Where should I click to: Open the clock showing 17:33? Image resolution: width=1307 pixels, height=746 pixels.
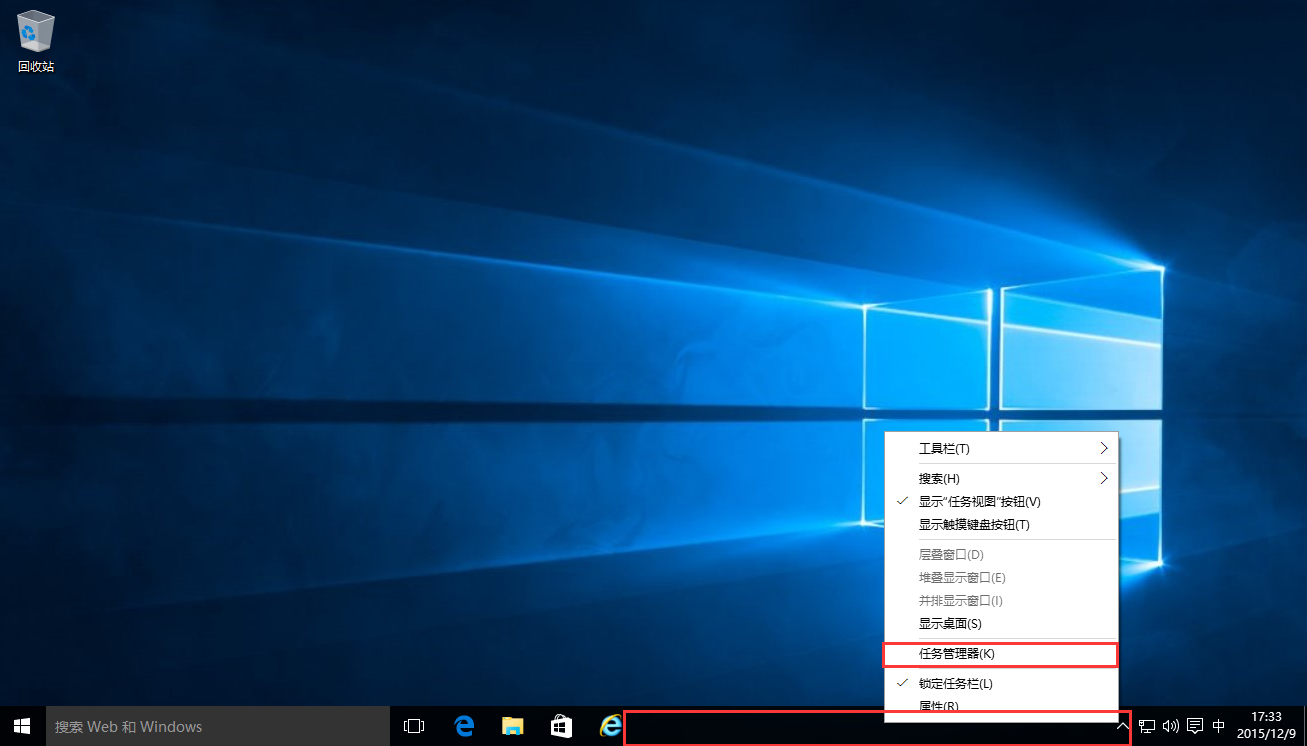(1266, 726)
